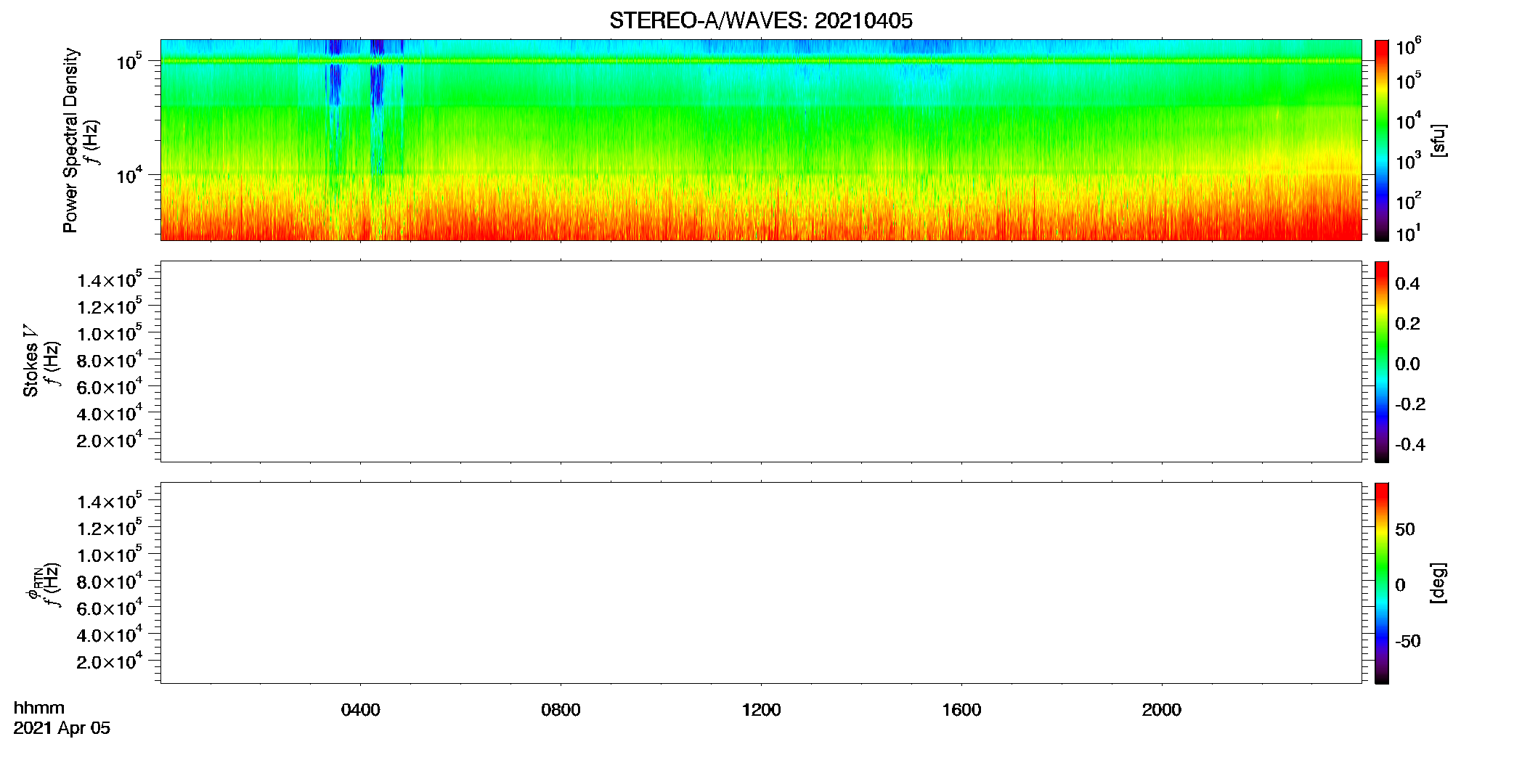Click the power spectral density color bar
The width and height of the screenshot is (1522, 784).
click(x=1381, y=140)
